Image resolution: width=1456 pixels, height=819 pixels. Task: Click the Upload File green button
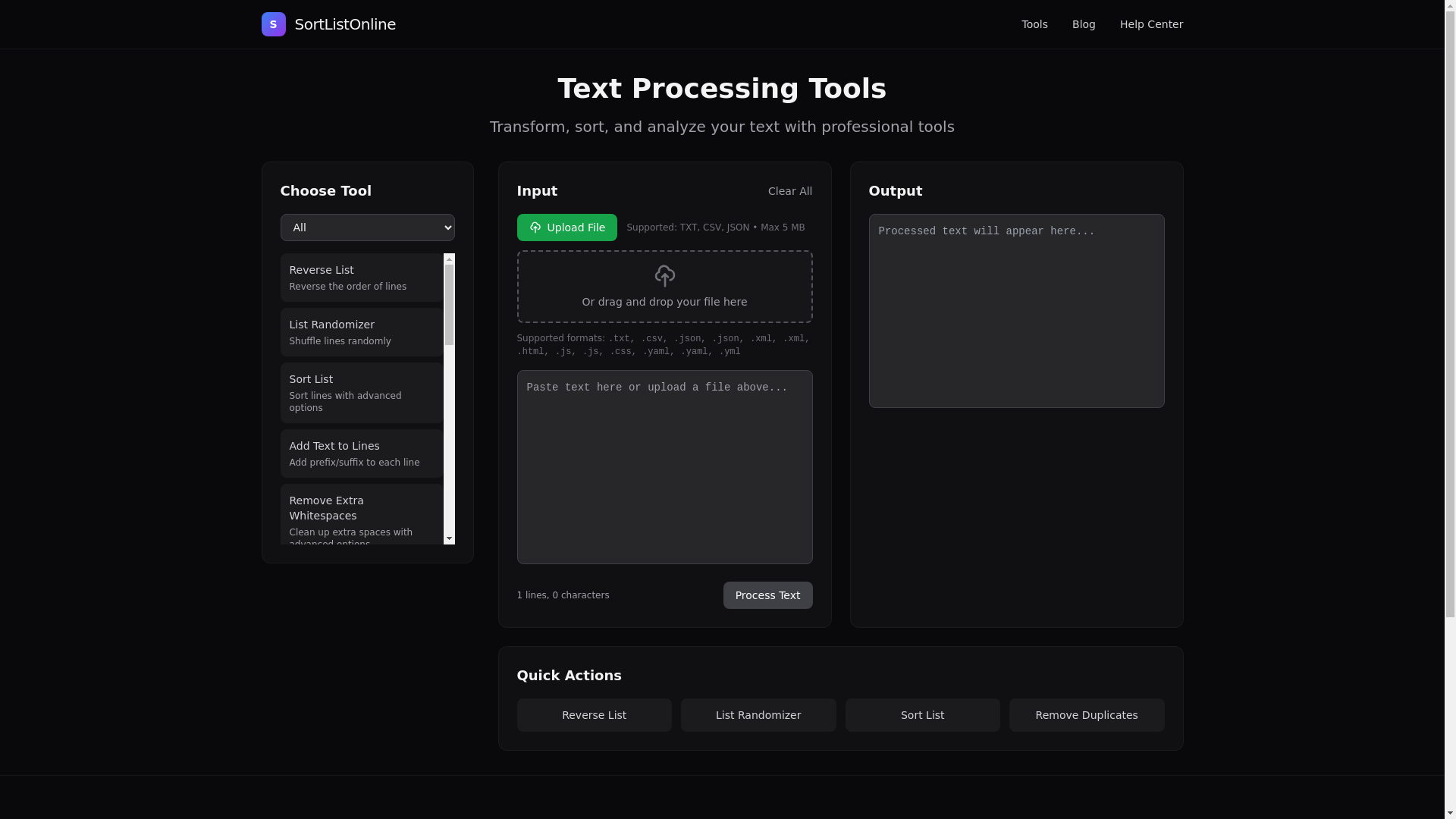566,227
